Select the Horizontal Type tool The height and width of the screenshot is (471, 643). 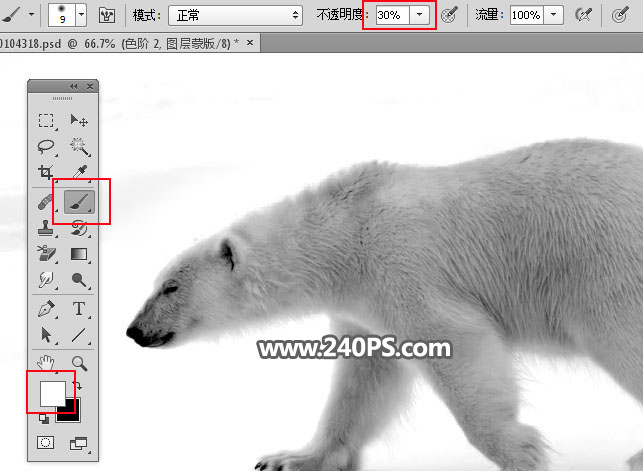click(78, 308)
